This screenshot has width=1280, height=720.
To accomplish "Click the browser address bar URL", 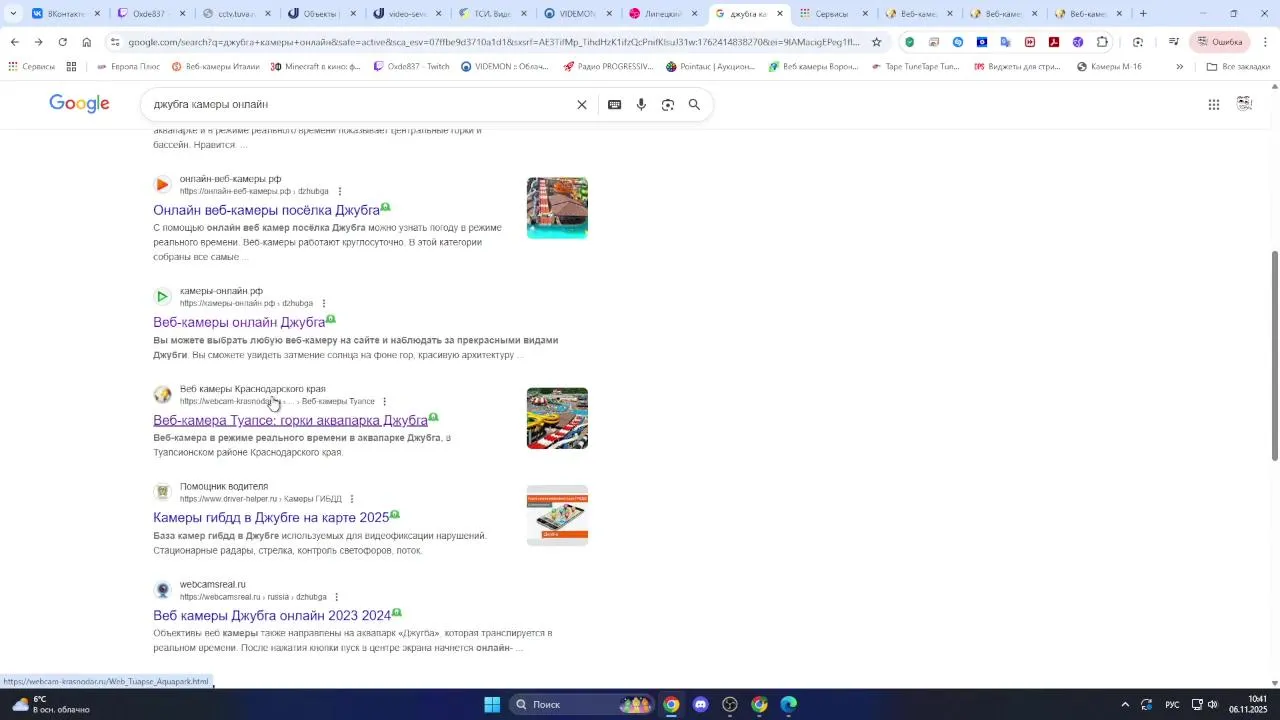I will click(493, 42).
